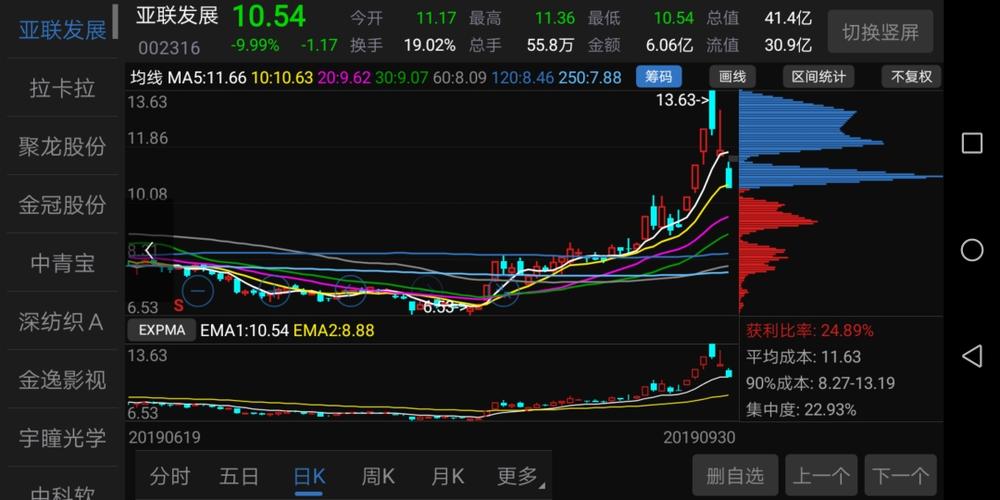Screen dimensions: 1000x500
Task: Click the 平均成本: 11.63 text
Action: 803,357
